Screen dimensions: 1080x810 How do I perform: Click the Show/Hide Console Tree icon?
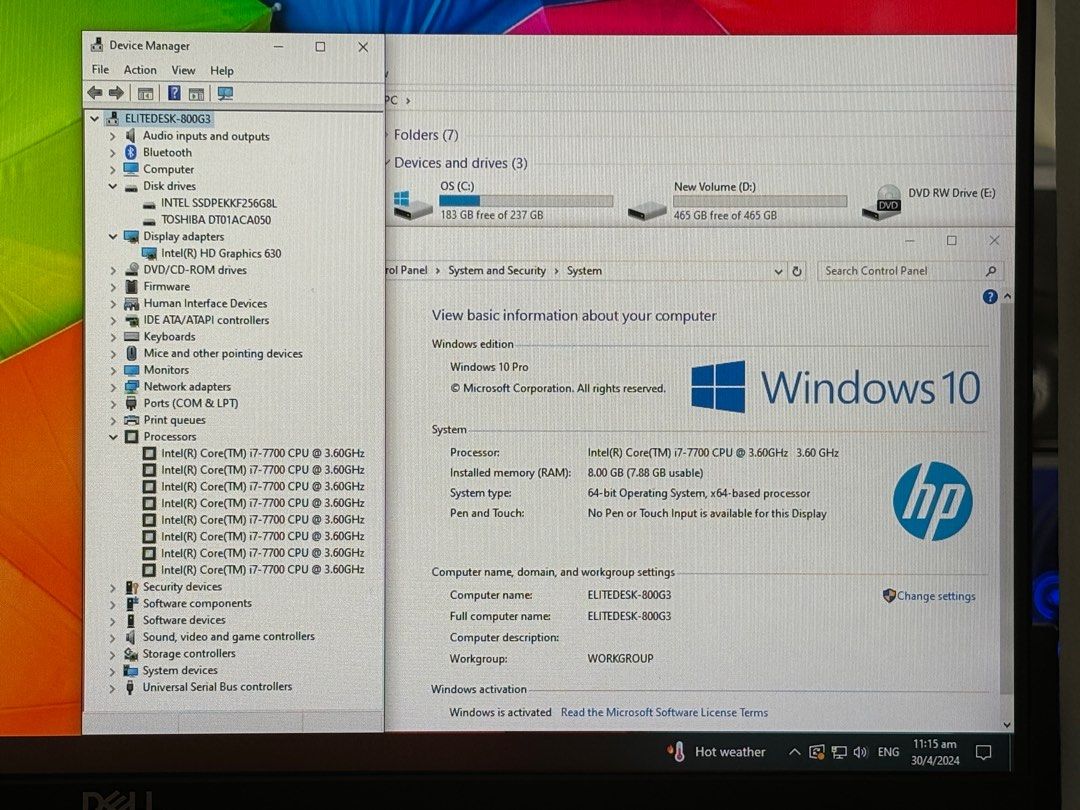coord(145,93)
